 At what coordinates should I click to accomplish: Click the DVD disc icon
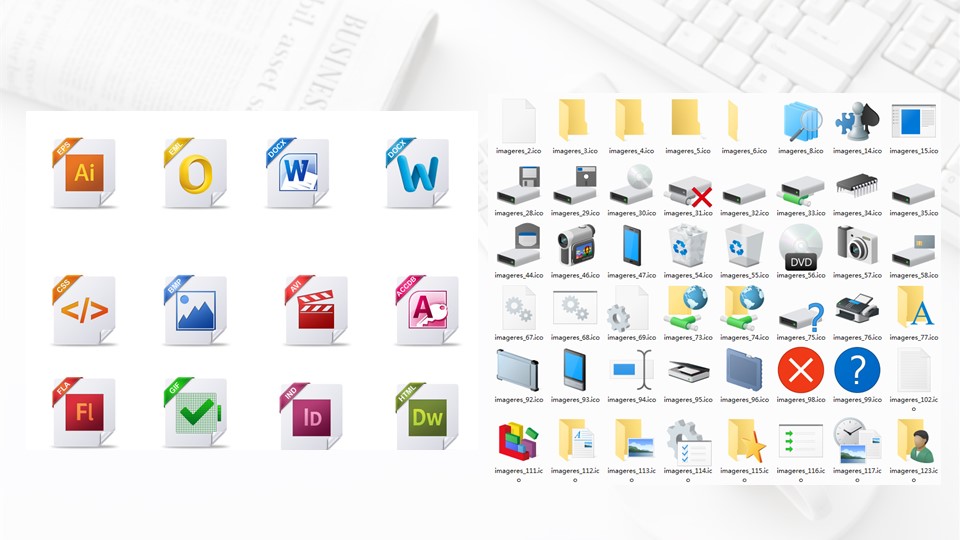[x=801, y=247]
